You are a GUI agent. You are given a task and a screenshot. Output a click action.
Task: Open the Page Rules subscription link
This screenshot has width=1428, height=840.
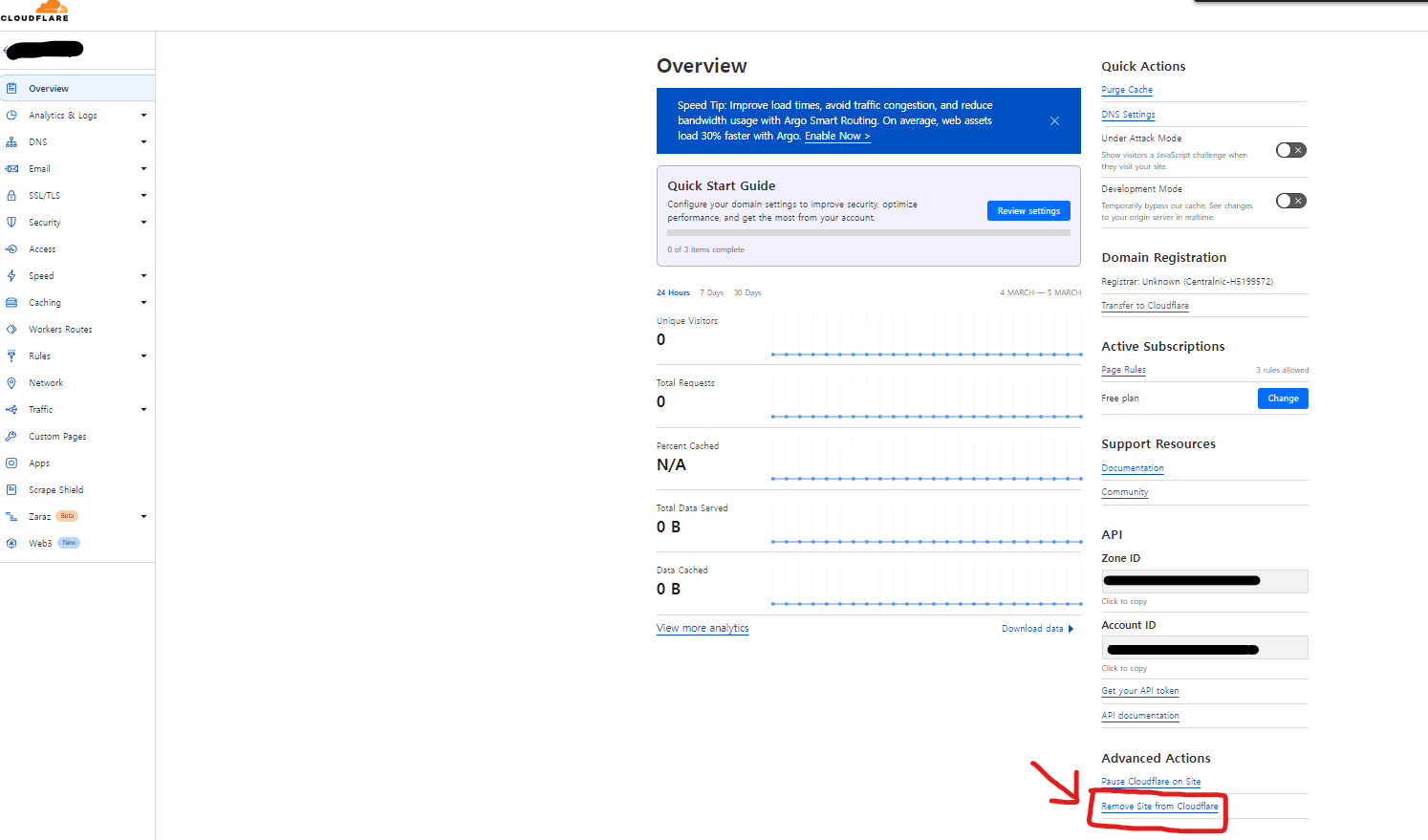click(1123, 370)
